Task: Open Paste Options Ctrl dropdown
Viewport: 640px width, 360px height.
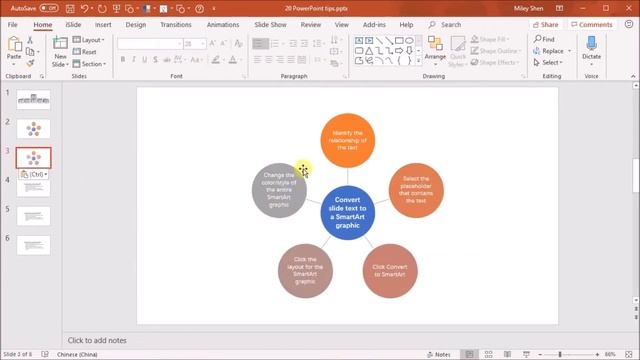Action: pyautogui.click(x=34, y=174)
